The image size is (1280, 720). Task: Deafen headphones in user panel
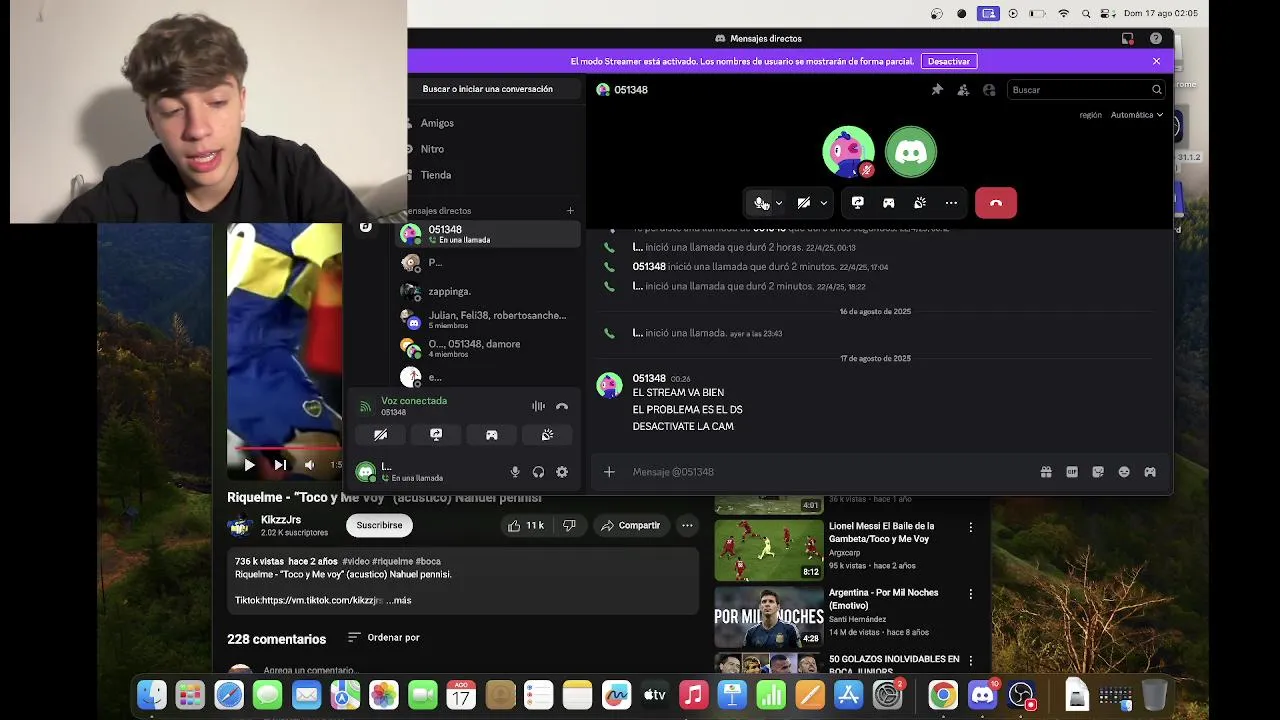[x=538, y=472]
